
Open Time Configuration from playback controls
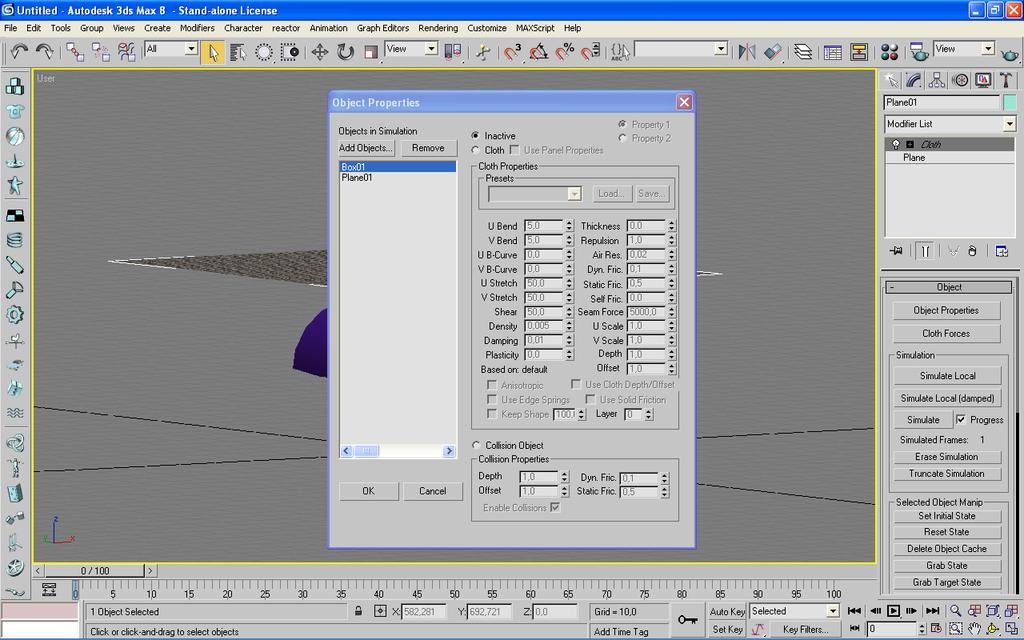(x=936, y=628)
